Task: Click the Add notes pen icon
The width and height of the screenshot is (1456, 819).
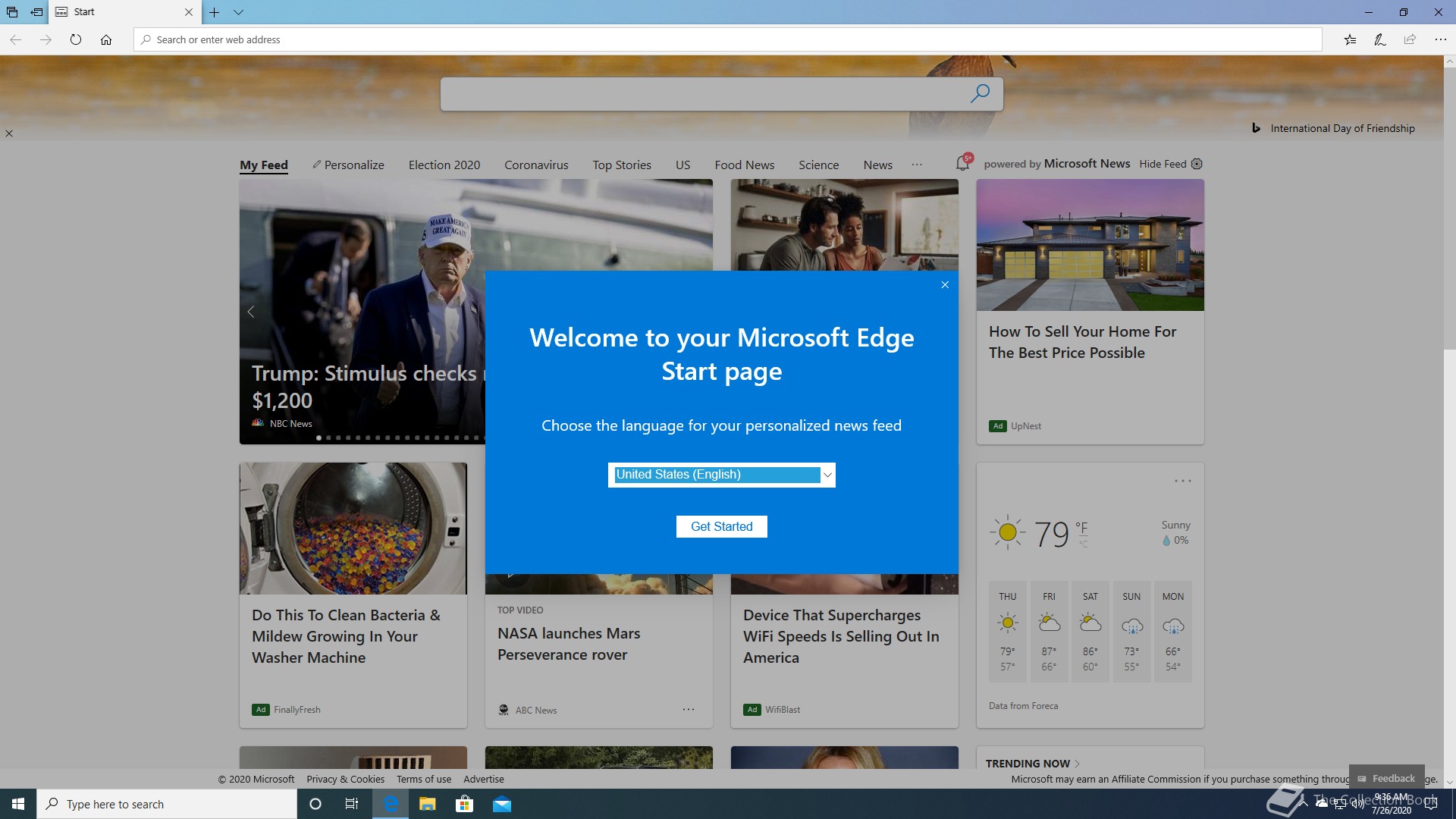Action: 1380,39
